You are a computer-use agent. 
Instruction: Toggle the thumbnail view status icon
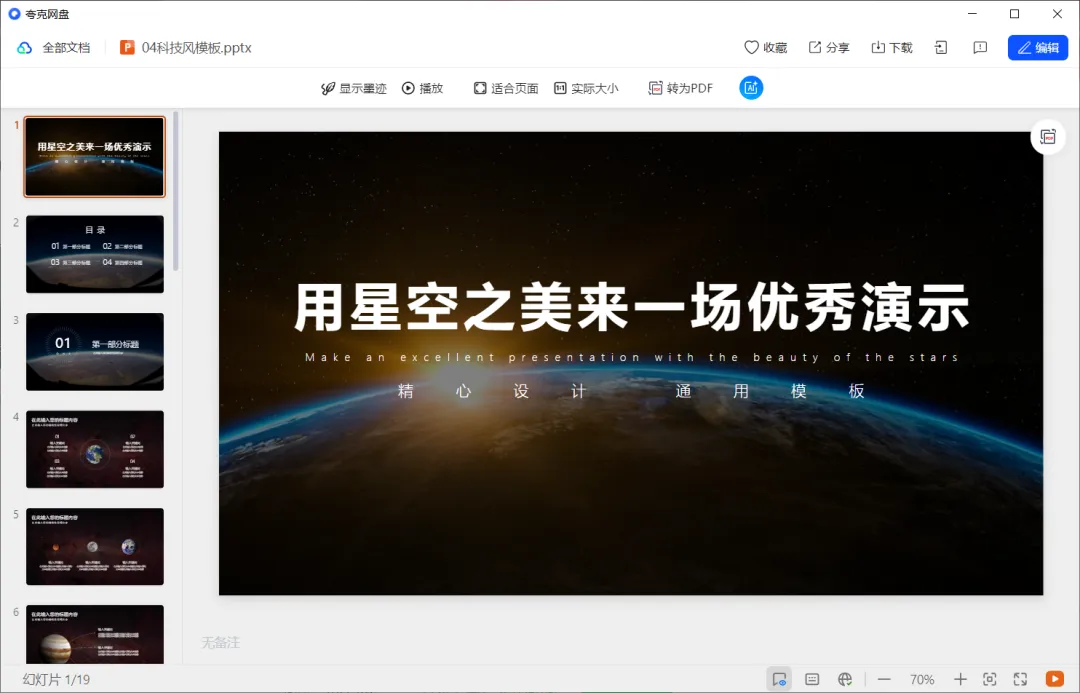coord(779,679)
